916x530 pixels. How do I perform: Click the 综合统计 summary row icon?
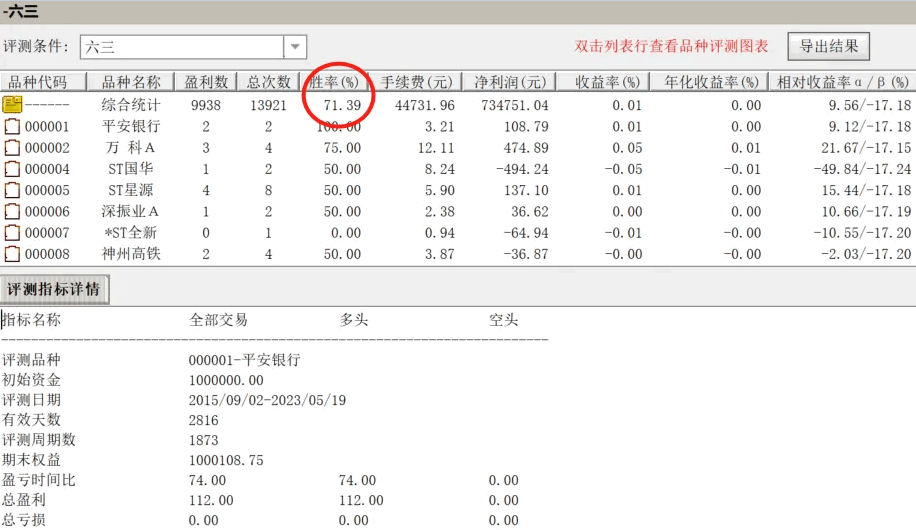12,105
